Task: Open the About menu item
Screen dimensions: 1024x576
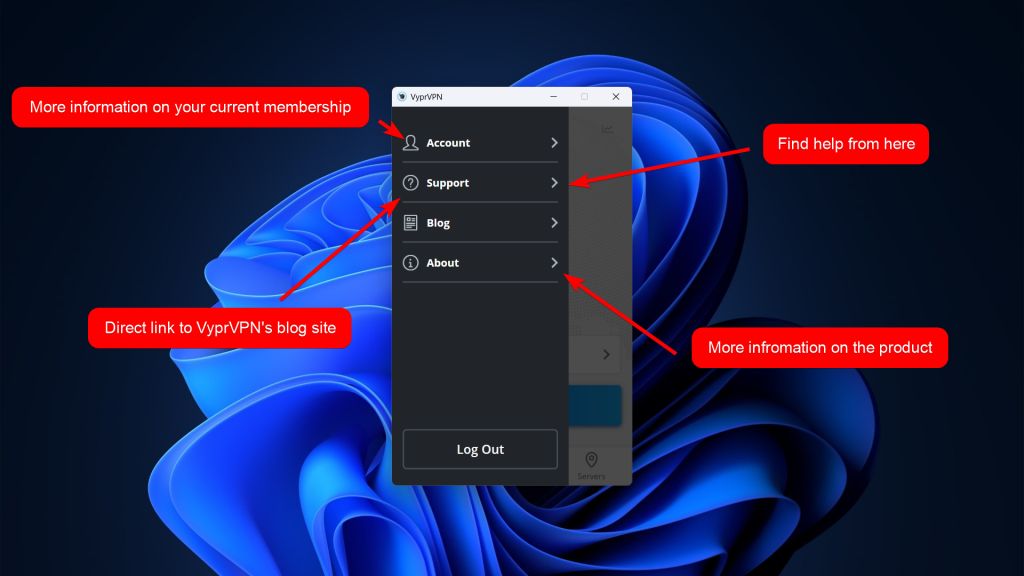Action: [x=480, y=263]
